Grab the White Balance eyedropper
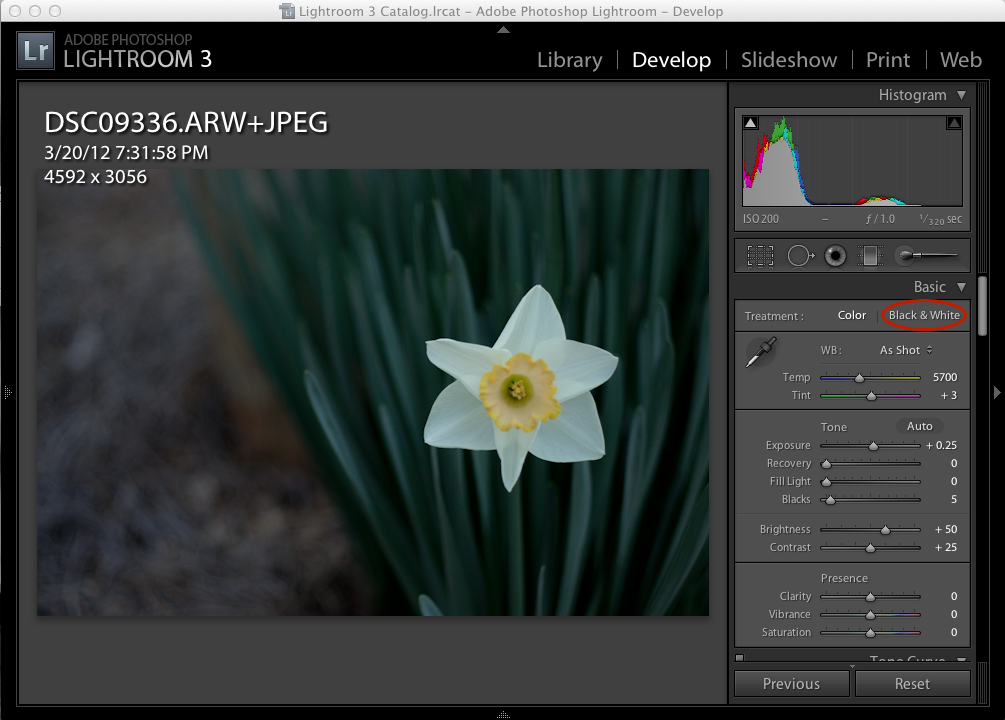Screen dimensions: 1005x720 click(761, 352)
